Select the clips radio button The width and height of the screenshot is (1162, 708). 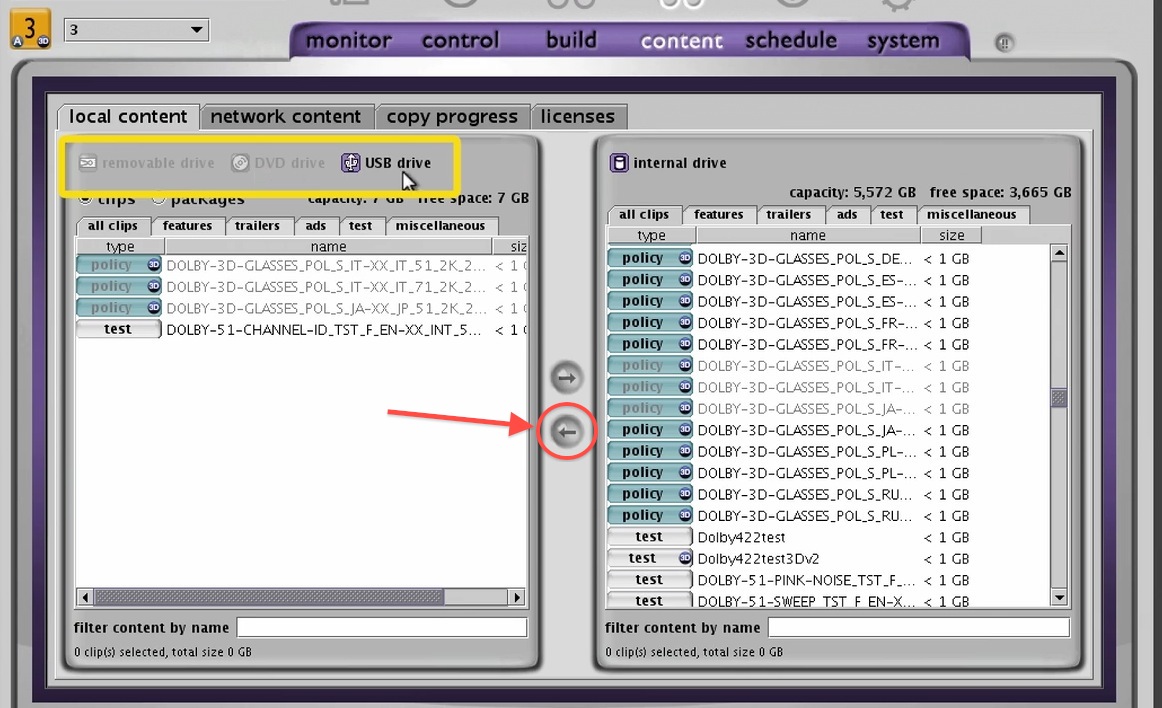pos(85,199)
